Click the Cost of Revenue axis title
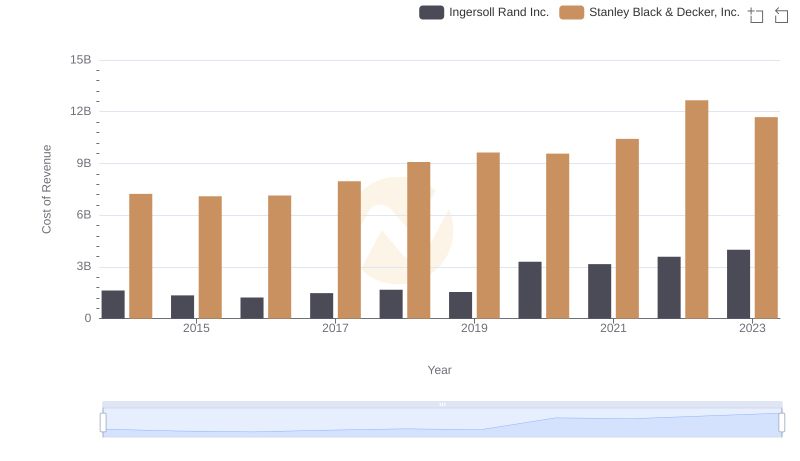This screenshot has width=800, height=461. click(46, 189)
